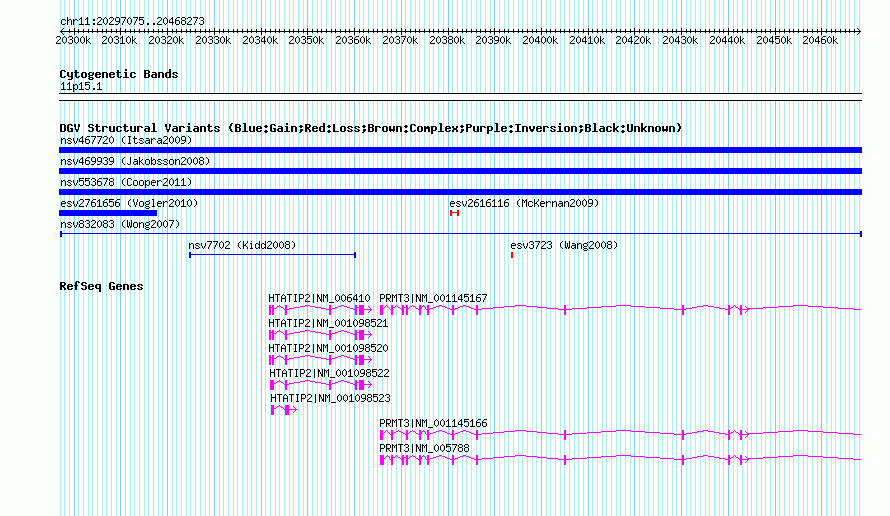Screen dimensions: 890x516
Task: Open PRMT3|NM_001145166 transcript label
Action: [433, 423]
